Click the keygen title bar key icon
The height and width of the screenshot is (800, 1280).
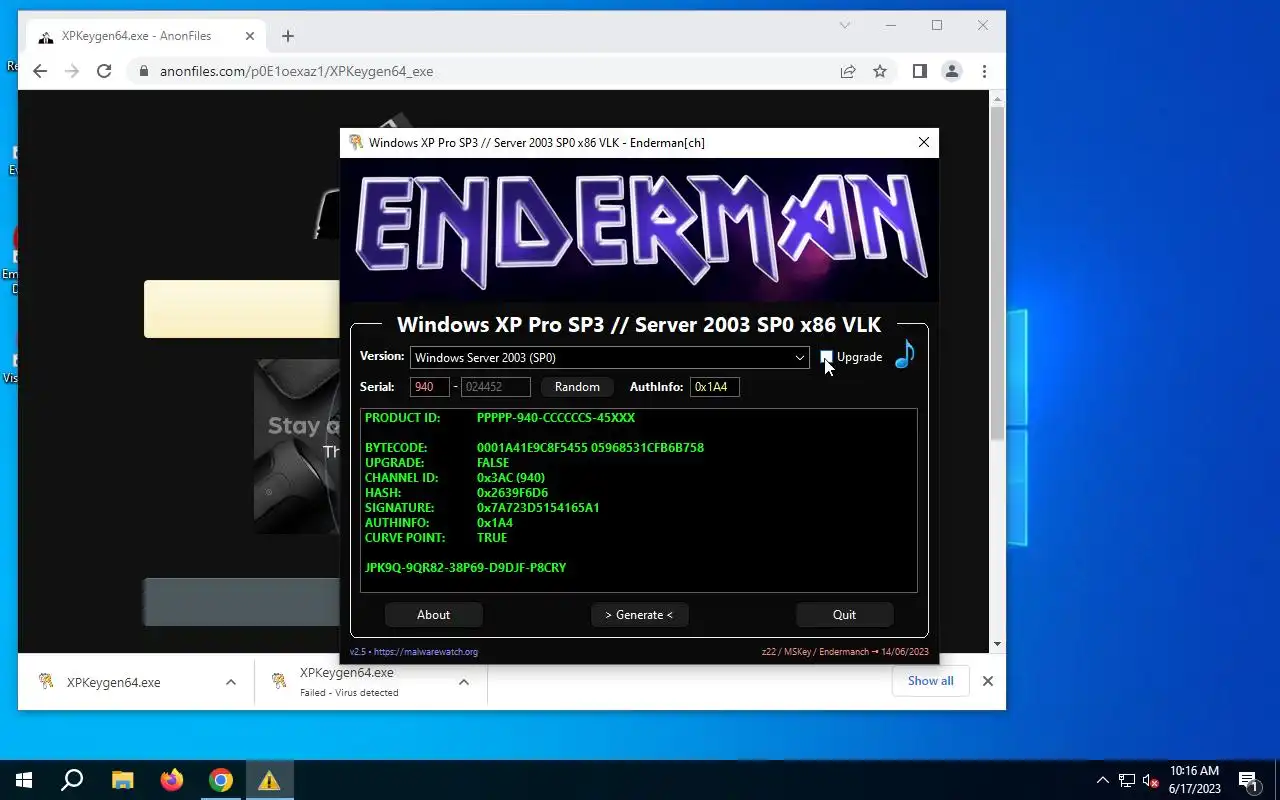[x=355, y=142]
